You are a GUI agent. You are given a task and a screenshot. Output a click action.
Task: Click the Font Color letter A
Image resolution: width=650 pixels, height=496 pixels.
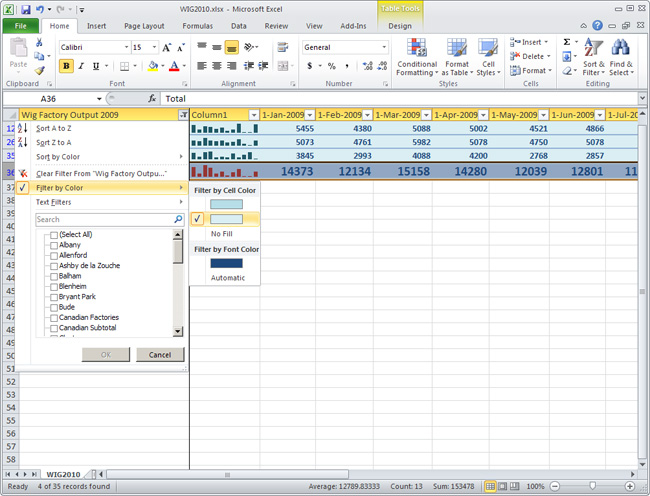coord(174,66)
